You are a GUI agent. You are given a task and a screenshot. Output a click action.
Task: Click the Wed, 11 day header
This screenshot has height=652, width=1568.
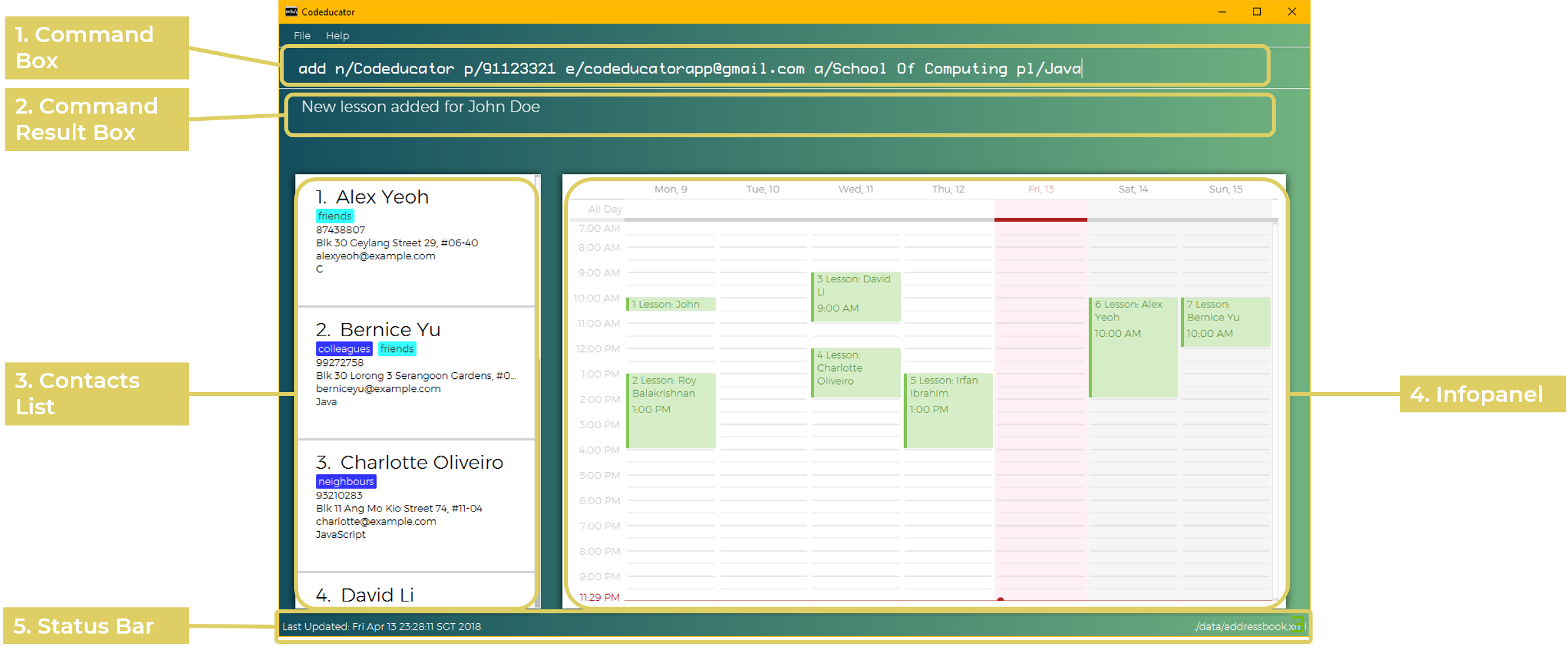coord(855,189)
